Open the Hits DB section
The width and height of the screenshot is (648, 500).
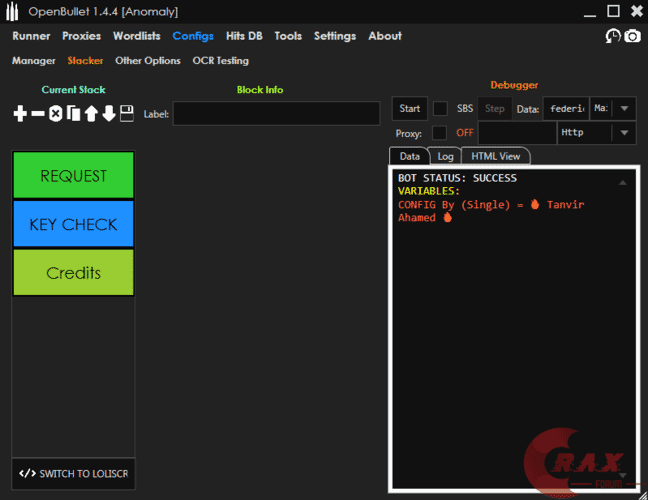(x=244, y=36)
